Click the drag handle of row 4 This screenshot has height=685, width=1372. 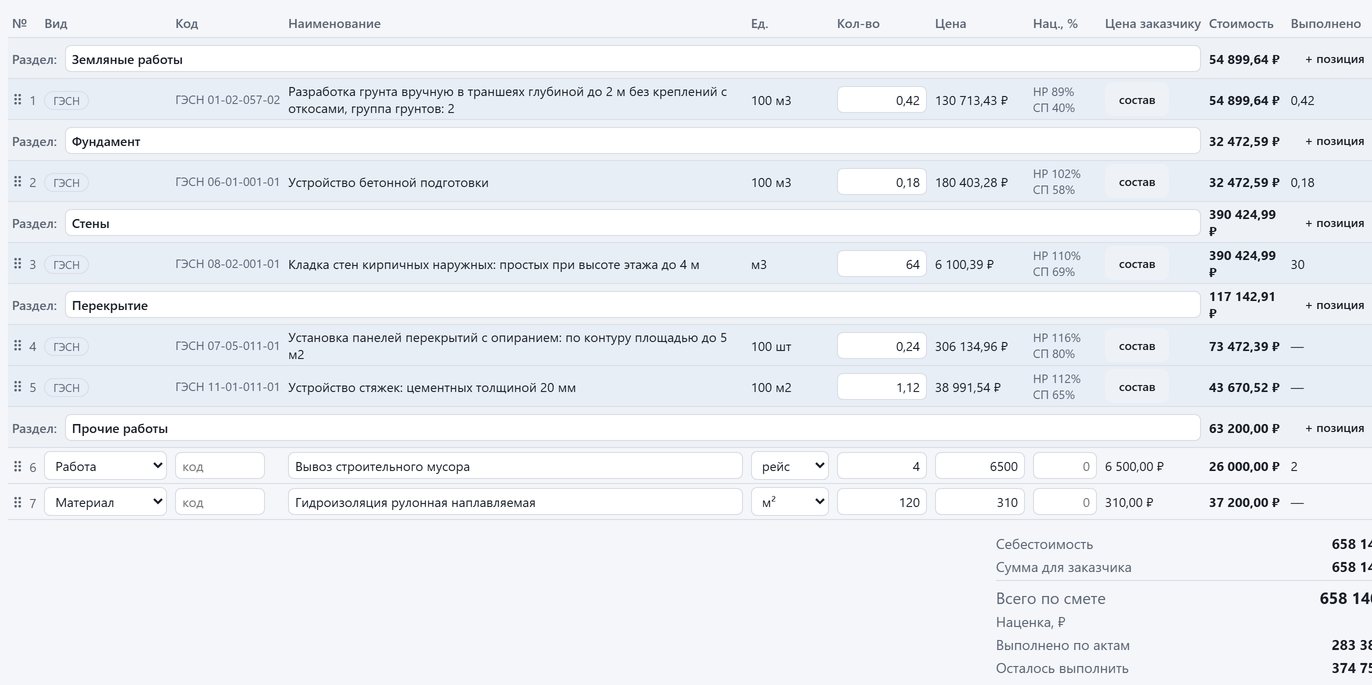17,346
